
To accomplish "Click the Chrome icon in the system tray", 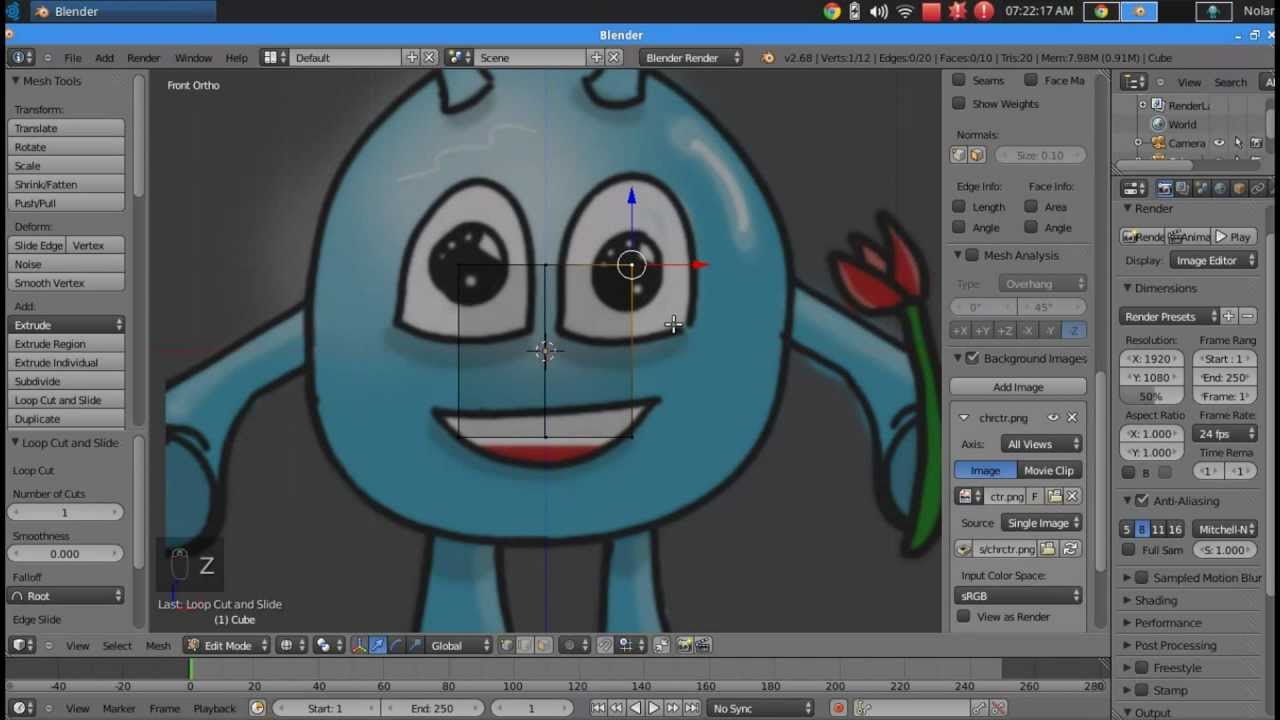I will (x=831, y=12).
